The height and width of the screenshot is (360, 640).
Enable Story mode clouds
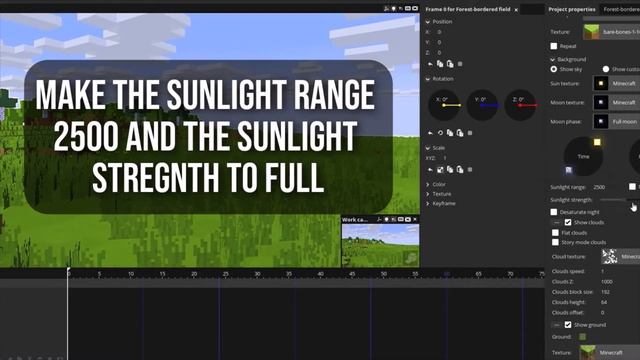pos(555,242)
